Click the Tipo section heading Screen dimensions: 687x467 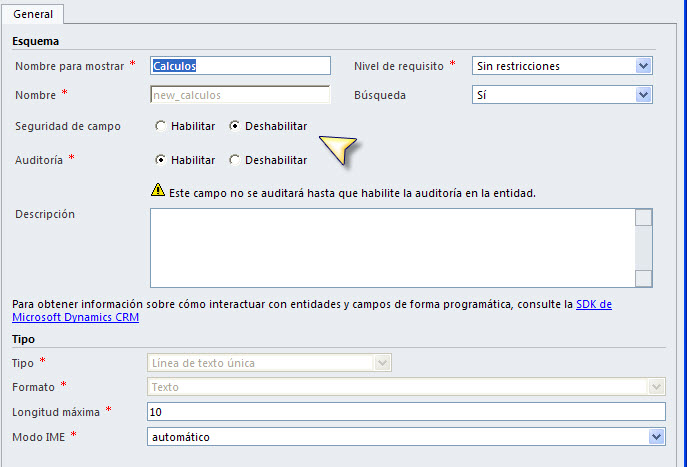pos(23,339)
